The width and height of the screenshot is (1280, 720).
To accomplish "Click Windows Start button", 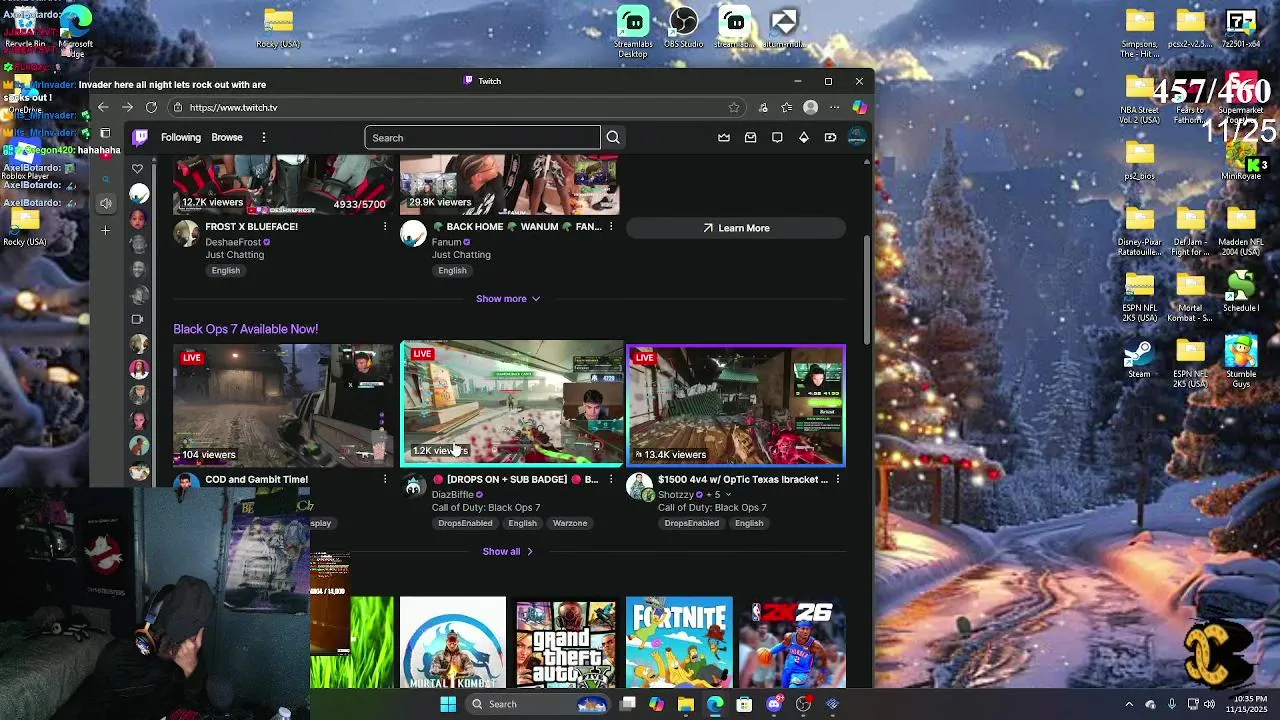I will [x=448, y=704].
